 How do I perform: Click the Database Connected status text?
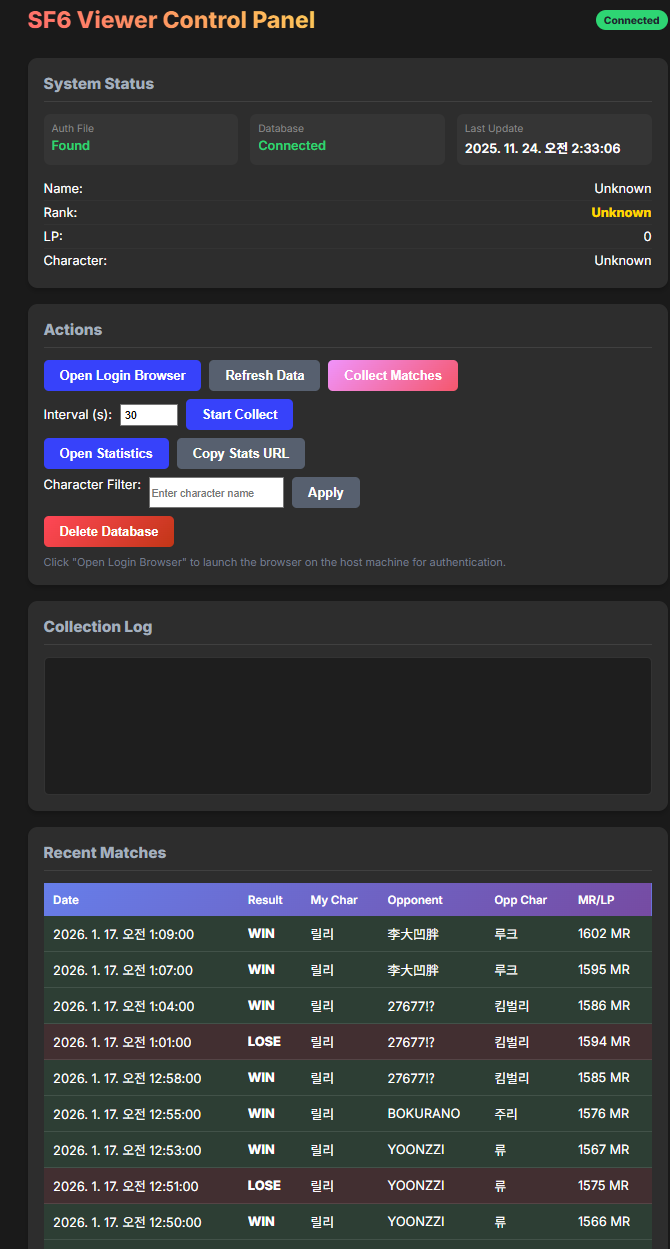click(x=292, y=146)
